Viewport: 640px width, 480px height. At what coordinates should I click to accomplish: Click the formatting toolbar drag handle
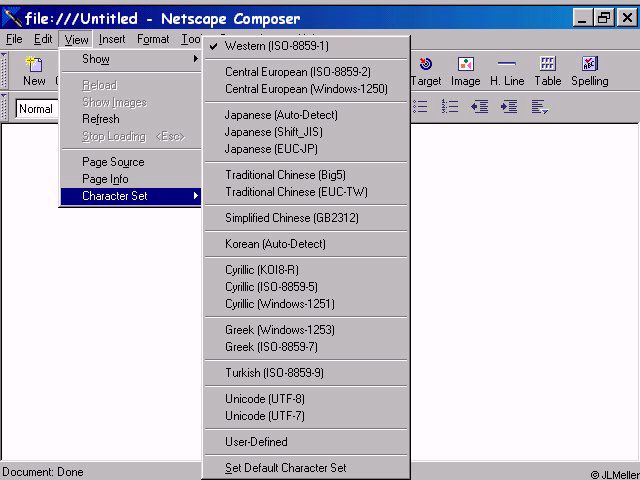pyautogui.click(x=4, y=107)
